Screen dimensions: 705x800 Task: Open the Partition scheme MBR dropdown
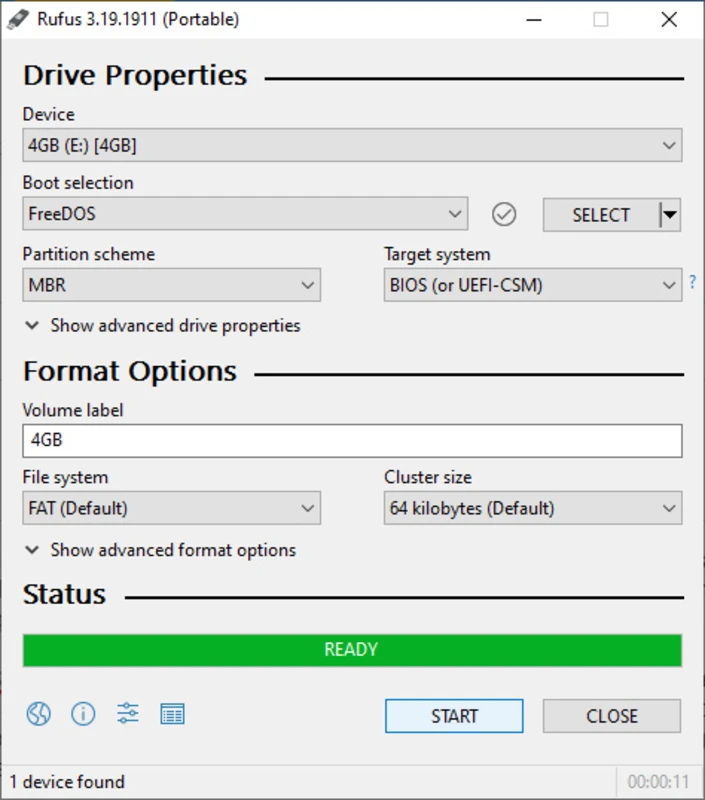pyautogui.click(x=171, y=285)
